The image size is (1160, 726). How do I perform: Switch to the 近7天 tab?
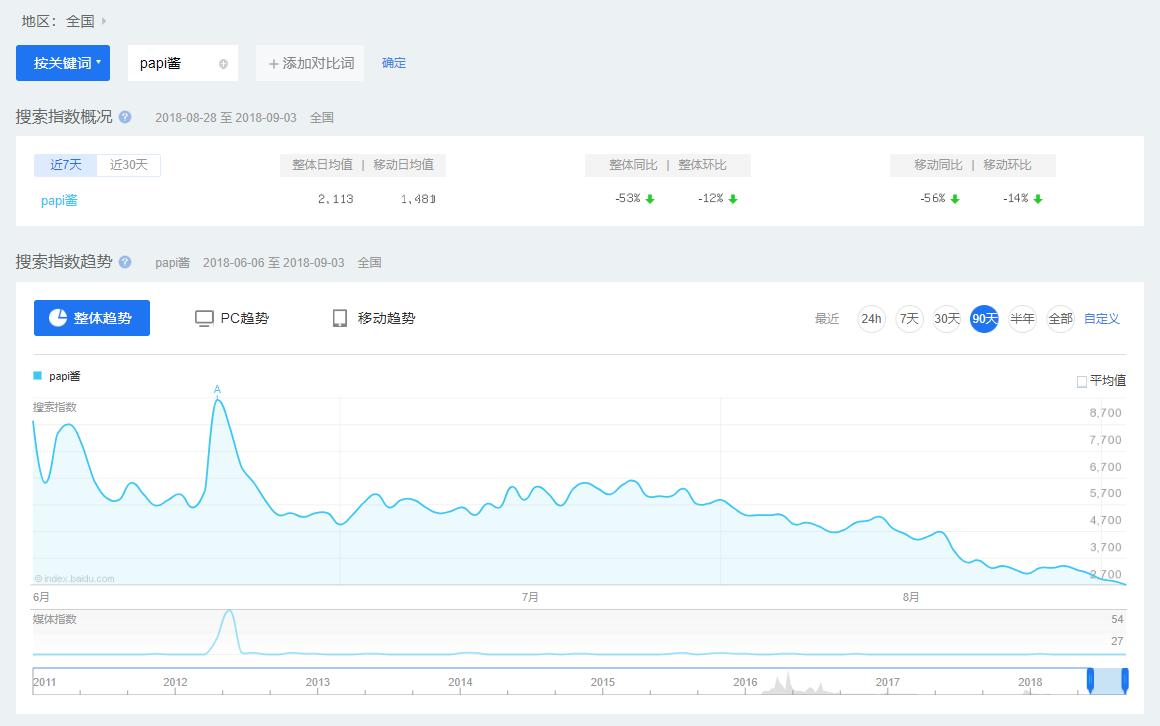click(65, 165)
